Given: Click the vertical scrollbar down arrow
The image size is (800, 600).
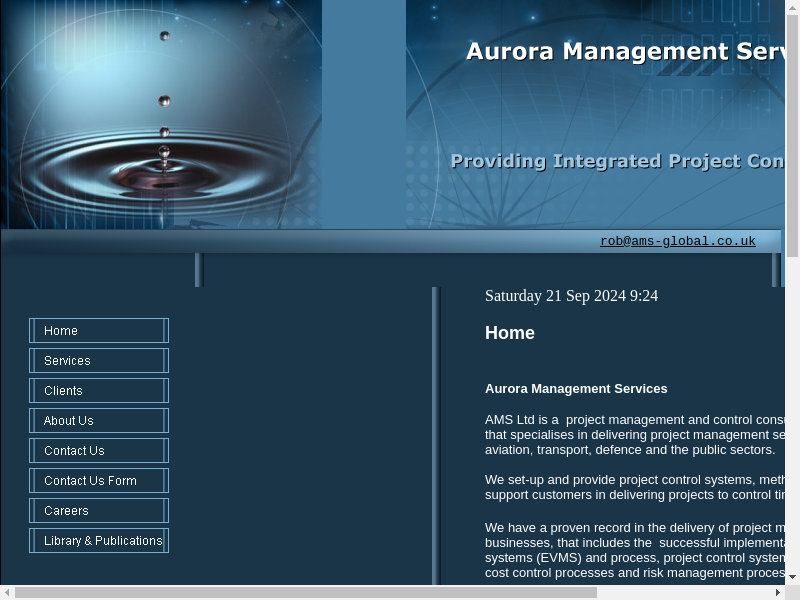Looking at the screenshot, I should [x=793, y=577].
